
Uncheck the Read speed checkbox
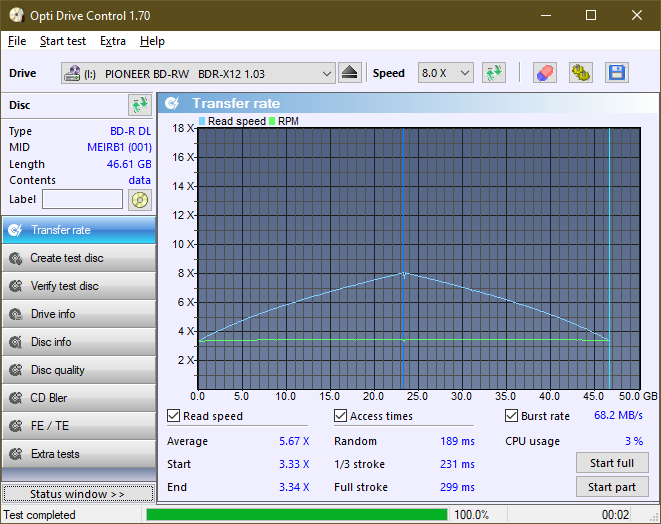(175, 416)
